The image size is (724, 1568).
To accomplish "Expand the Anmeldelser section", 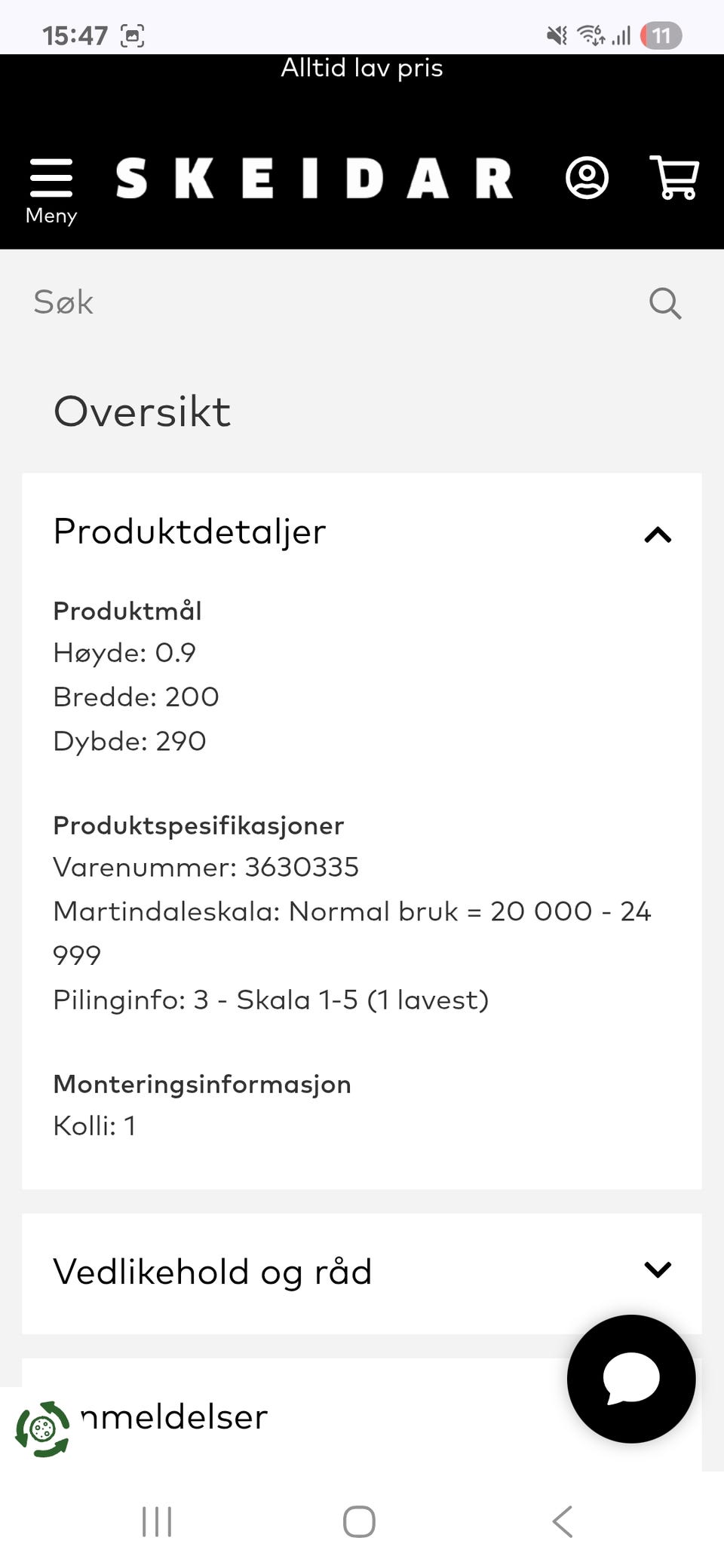I will [175, 1417].
